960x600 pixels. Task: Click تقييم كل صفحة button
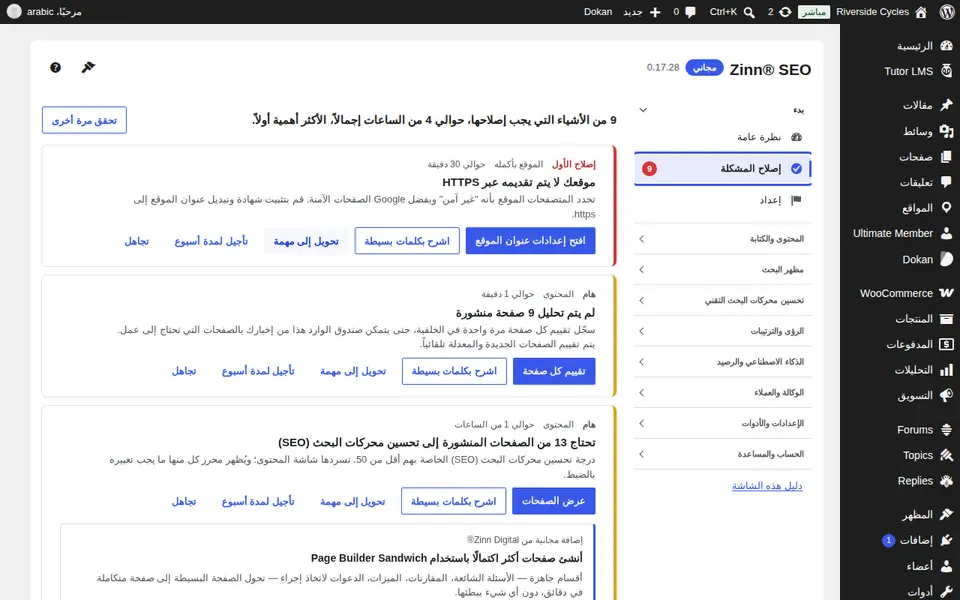pos(554,371)
